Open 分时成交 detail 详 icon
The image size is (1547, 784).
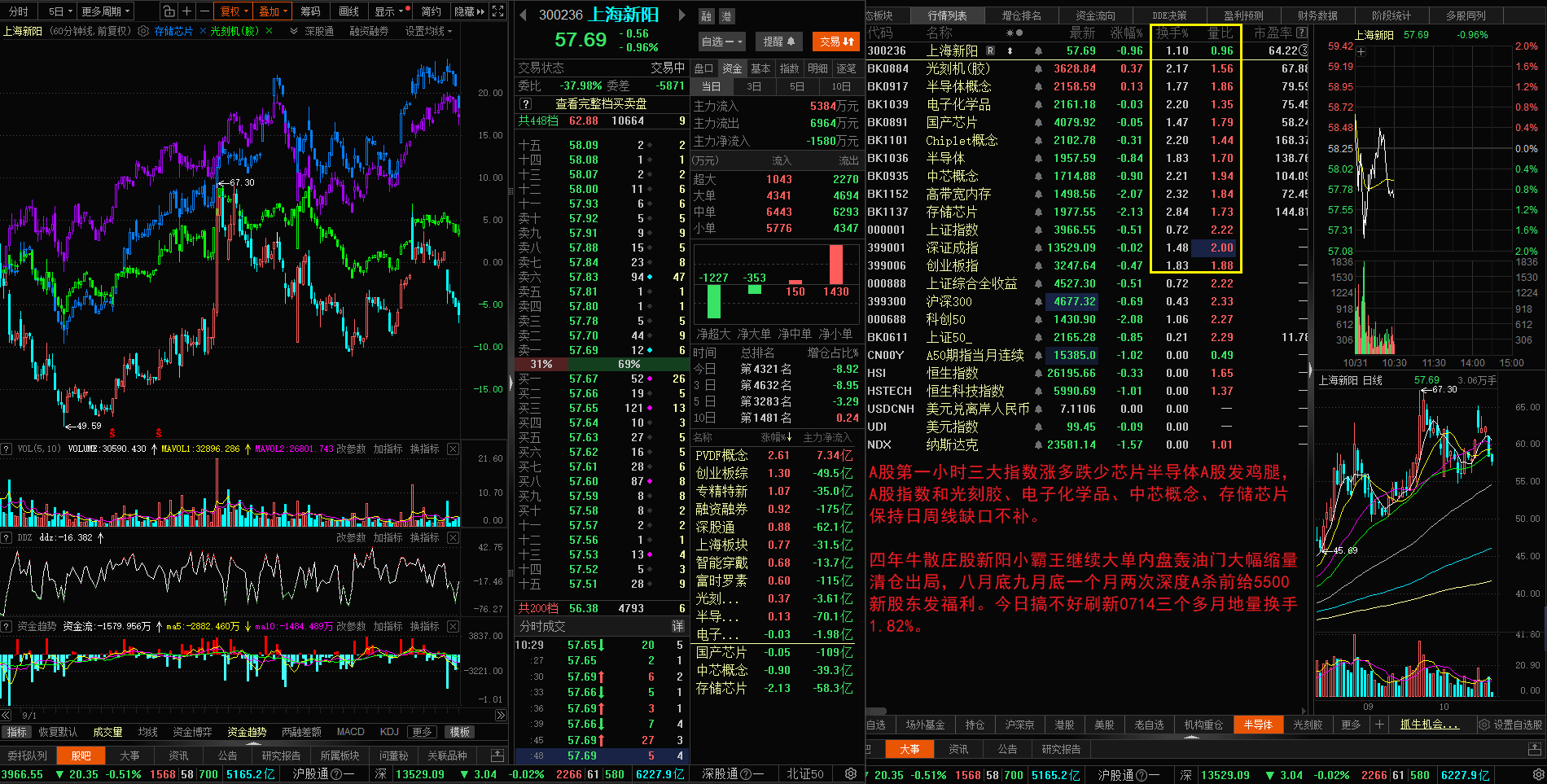pyautogui.click(x=677, y=626)
